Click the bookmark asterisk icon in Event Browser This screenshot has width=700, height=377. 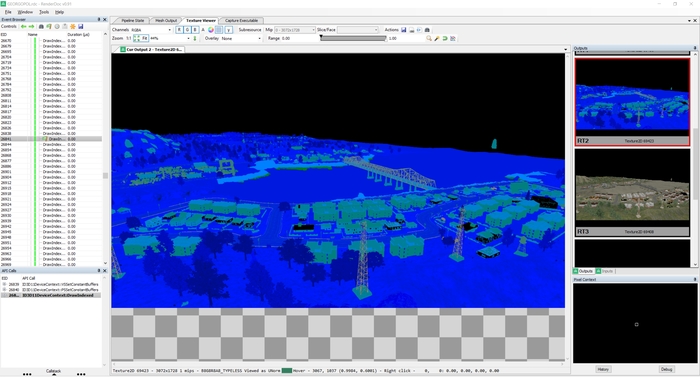click(x=73, y=27)
